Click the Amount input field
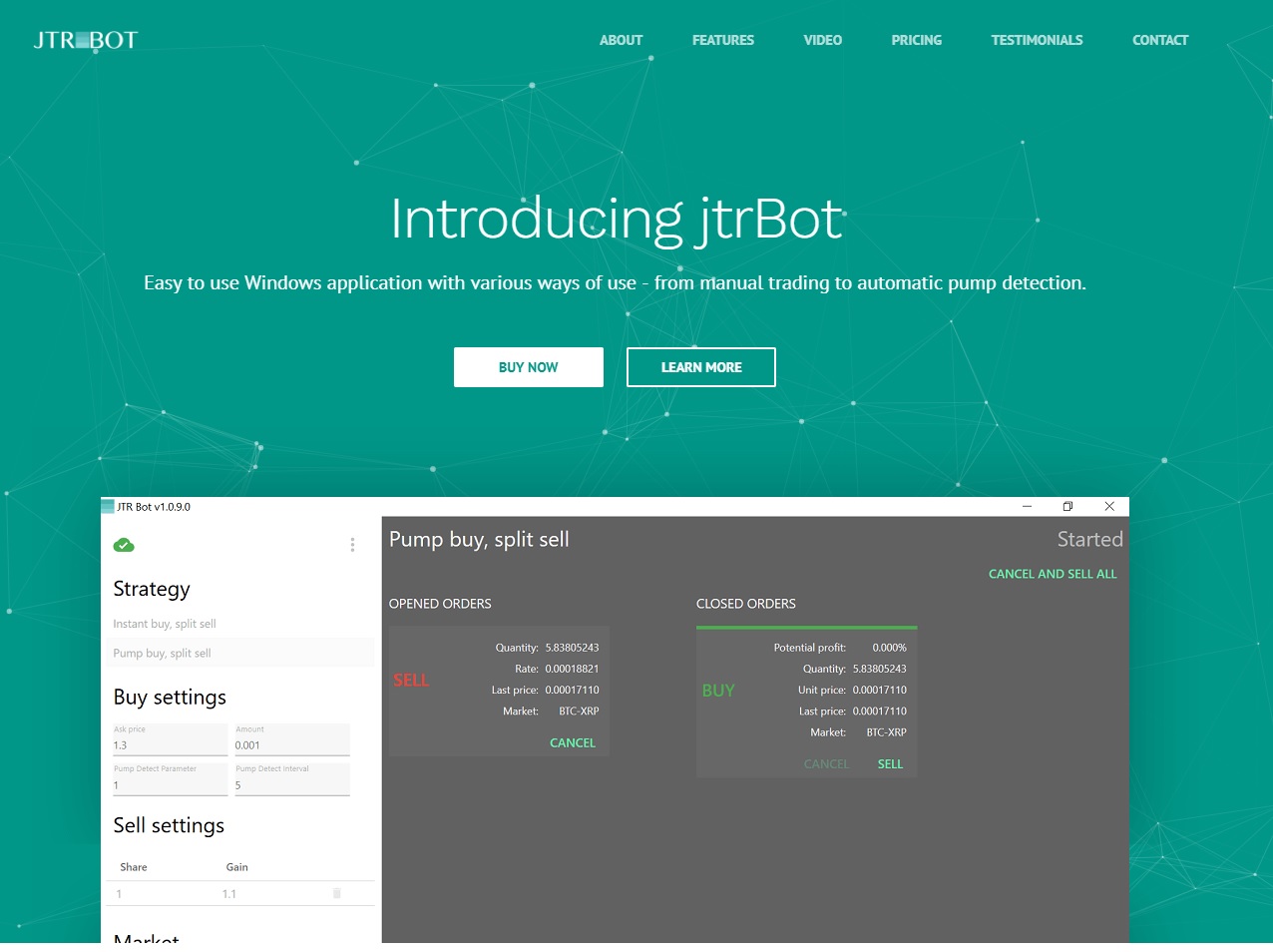This screenshot has width=1273, height=952. 292,739
